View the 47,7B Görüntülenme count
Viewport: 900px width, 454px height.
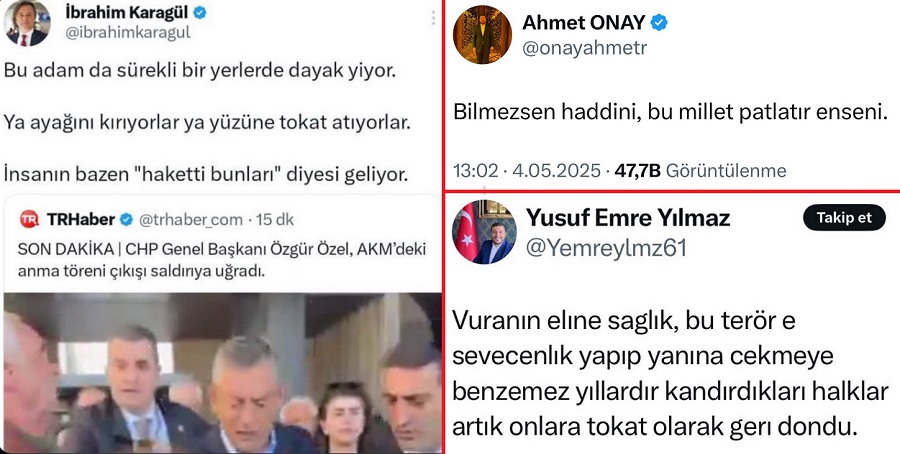pos(700,170)
